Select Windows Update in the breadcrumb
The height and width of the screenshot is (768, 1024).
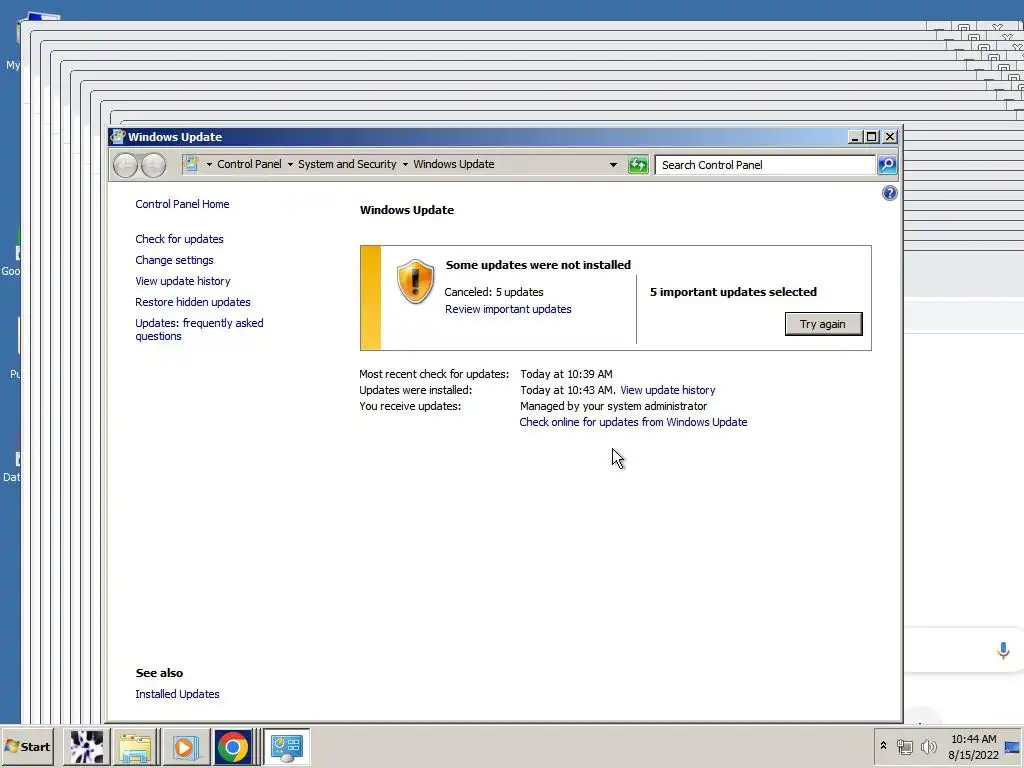454,164
